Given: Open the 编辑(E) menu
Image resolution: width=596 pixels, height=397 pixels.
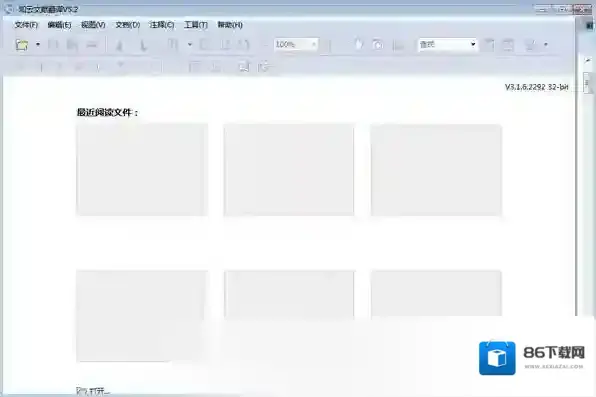Looking at the screenshot, I should tap(59, 25).
